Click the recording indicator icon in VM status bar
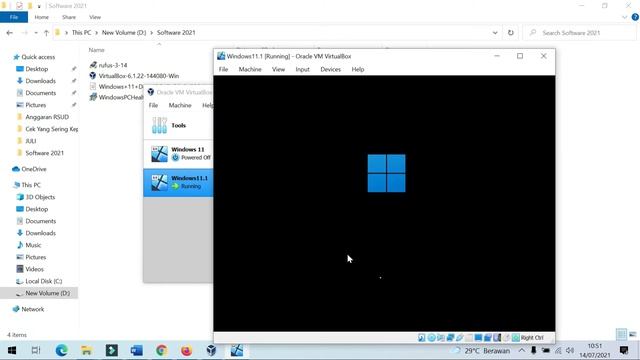The width and height of the screenshot is (640, 360). [488, 338]
